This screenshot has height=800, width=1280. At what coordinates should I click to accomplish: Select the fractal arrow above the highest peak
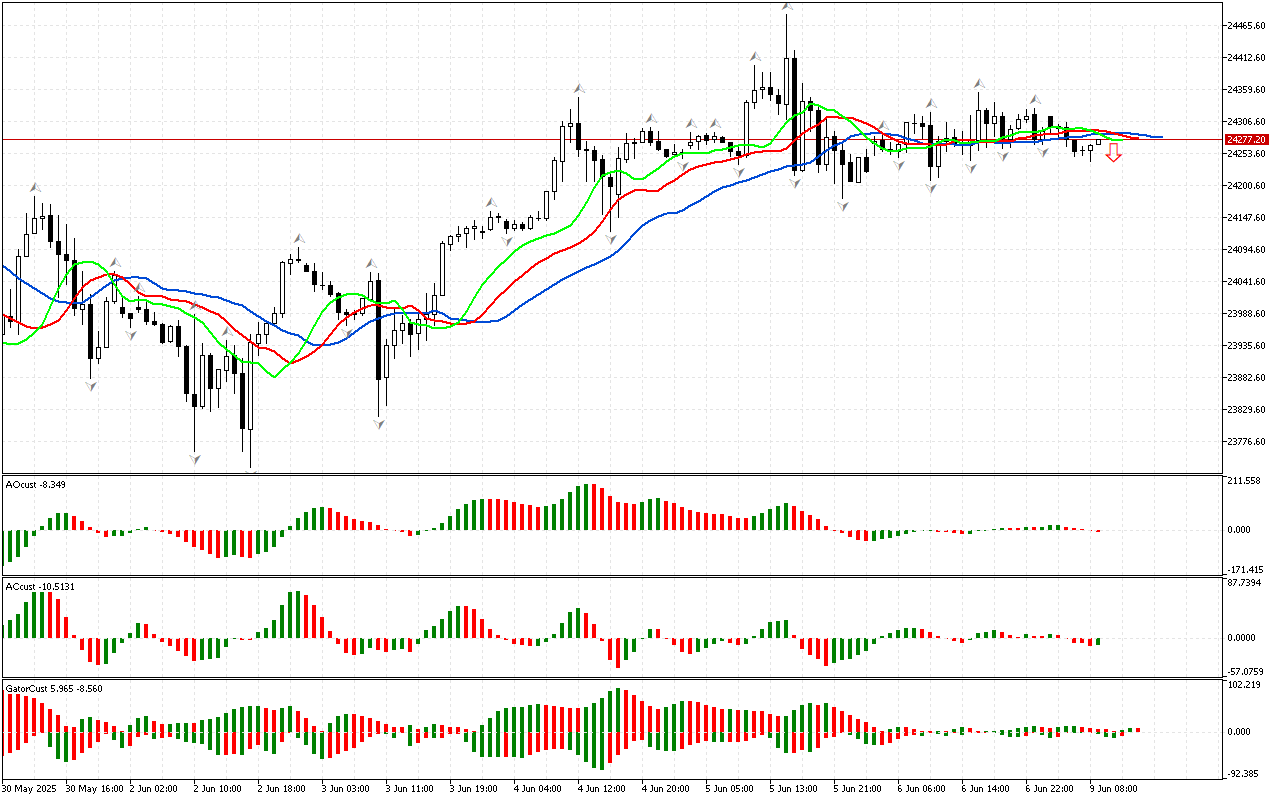pos(788,7)
